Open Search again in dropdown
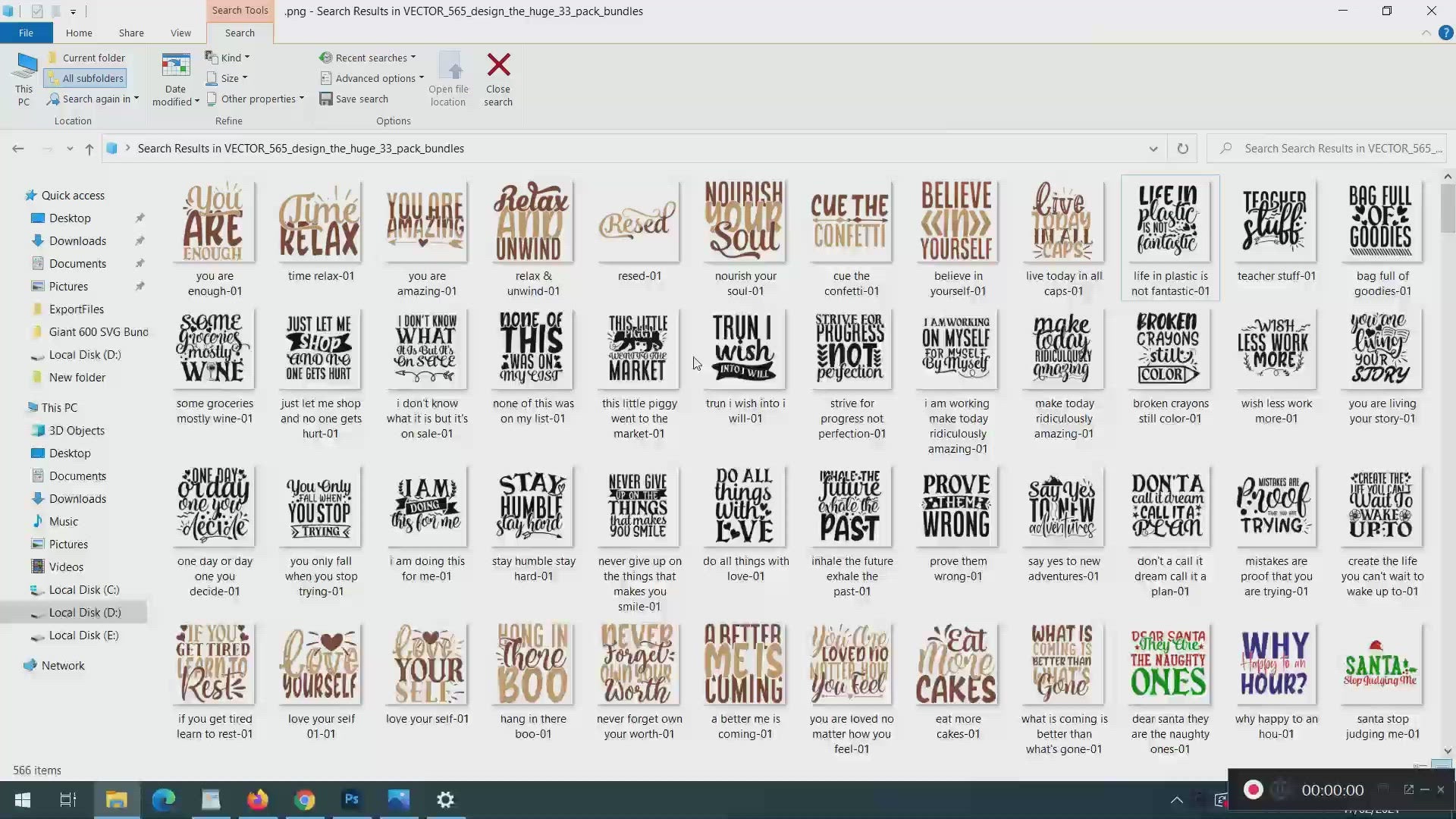The height and width of the screenshot is (819, 1456). click(93, 99)
